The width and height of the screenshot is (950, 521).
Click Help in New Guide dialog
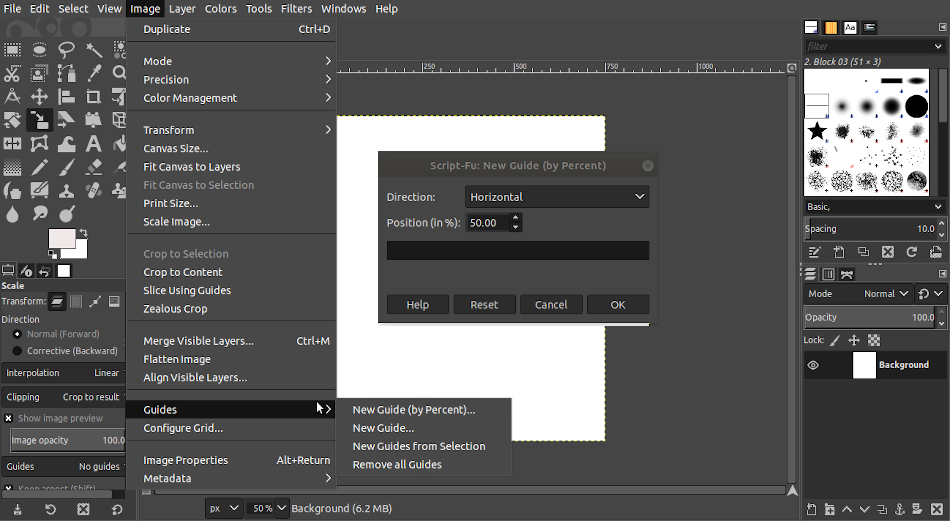tap(417, 305)
